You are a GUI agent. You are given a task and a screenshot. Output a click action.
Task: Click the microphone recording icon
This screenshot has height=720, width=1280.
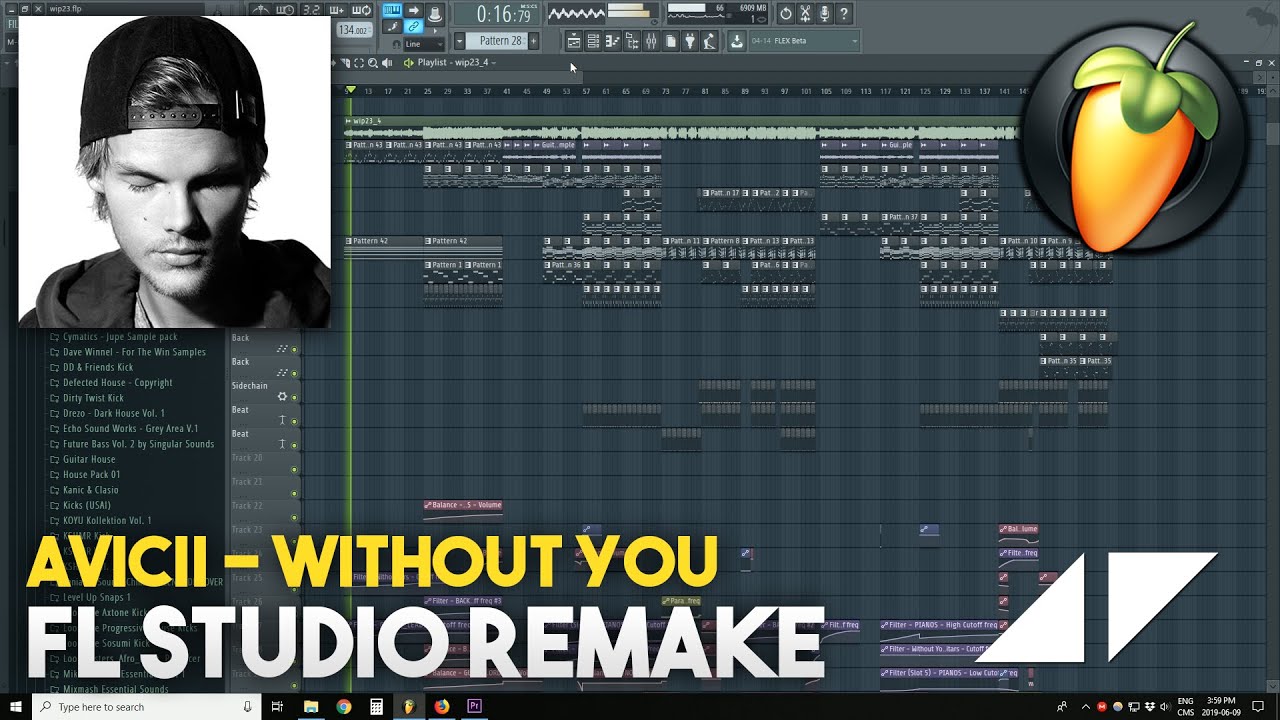point(824,13)
